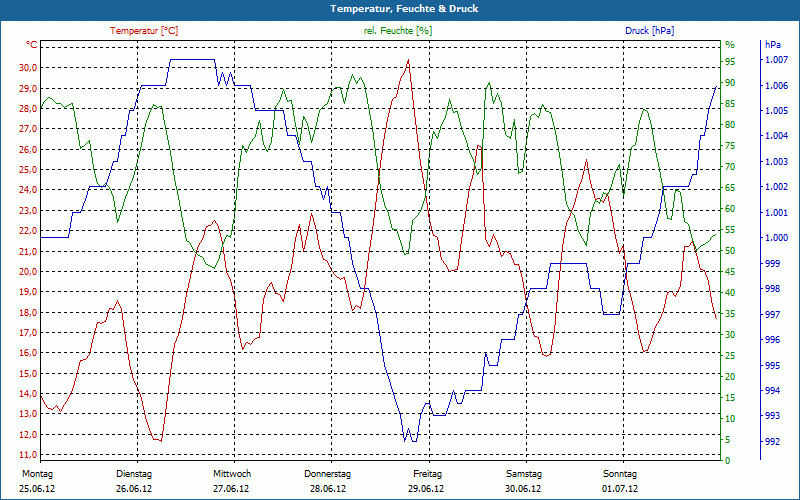Click the '12,0' temperature axis value

pyautogui.click(x=29, y=435)
